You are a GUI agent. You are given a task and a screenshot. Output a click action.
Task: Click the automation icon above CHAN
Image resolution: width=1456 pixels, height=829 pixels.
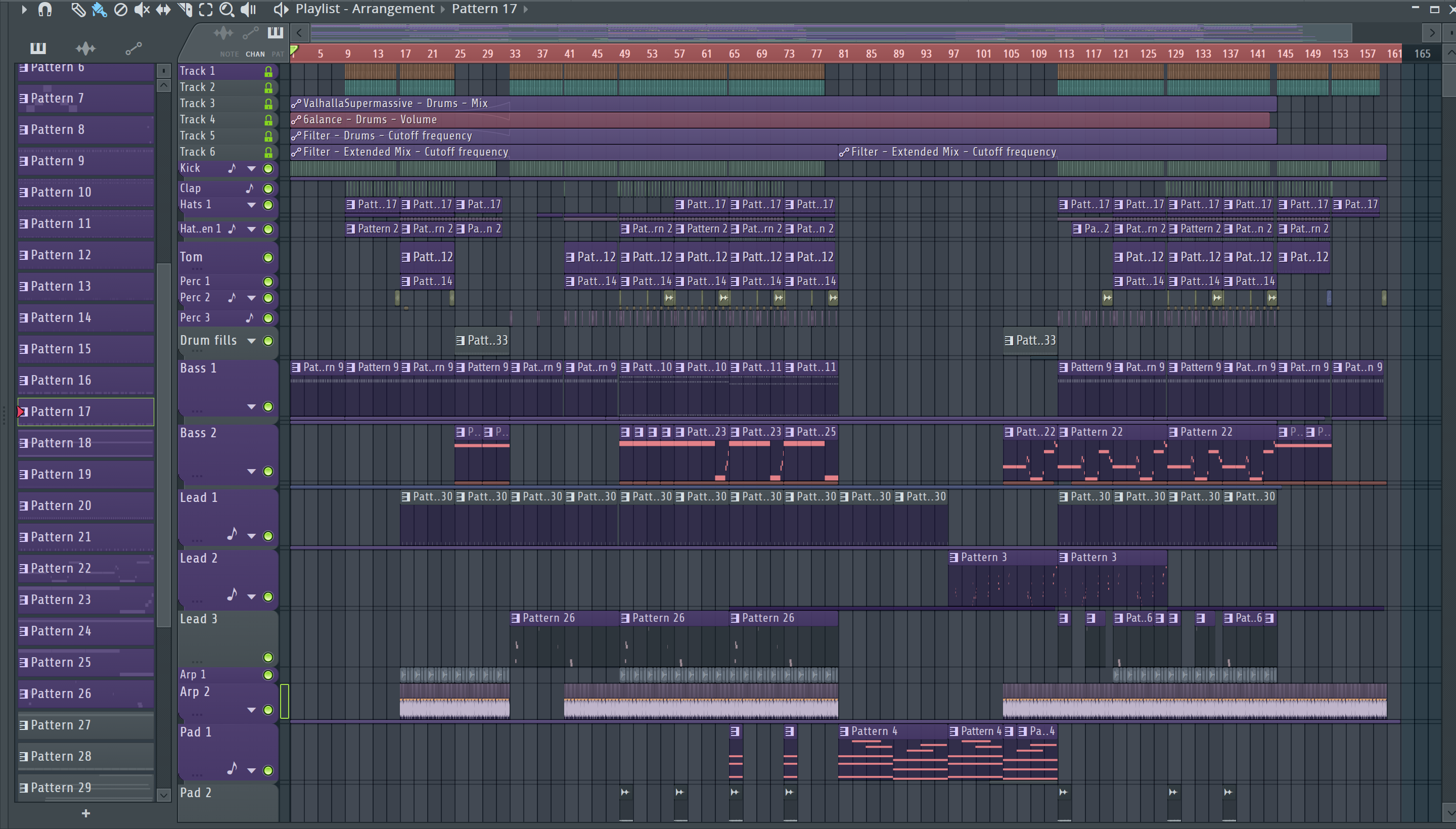251,33
